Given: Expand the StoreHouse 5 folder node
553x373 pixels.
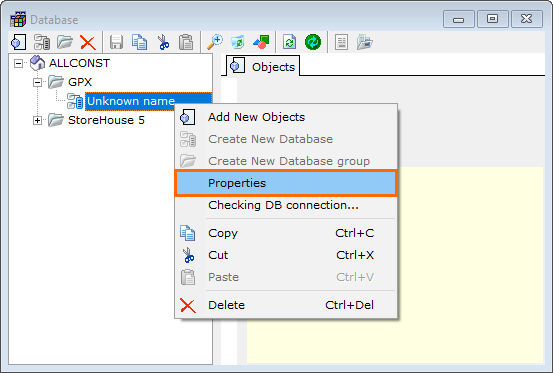Looking at the screenshot, I should (37, 120).
